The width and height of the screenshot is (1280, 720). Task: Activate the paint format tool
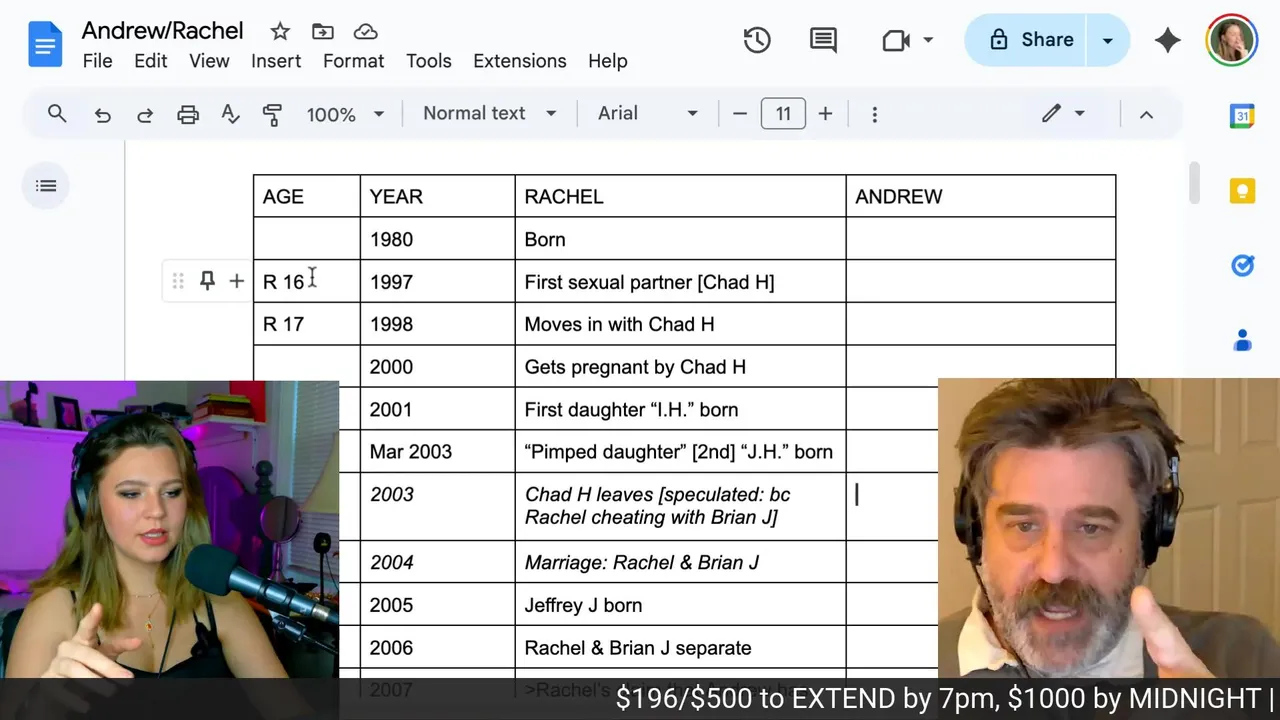point(272,114)
